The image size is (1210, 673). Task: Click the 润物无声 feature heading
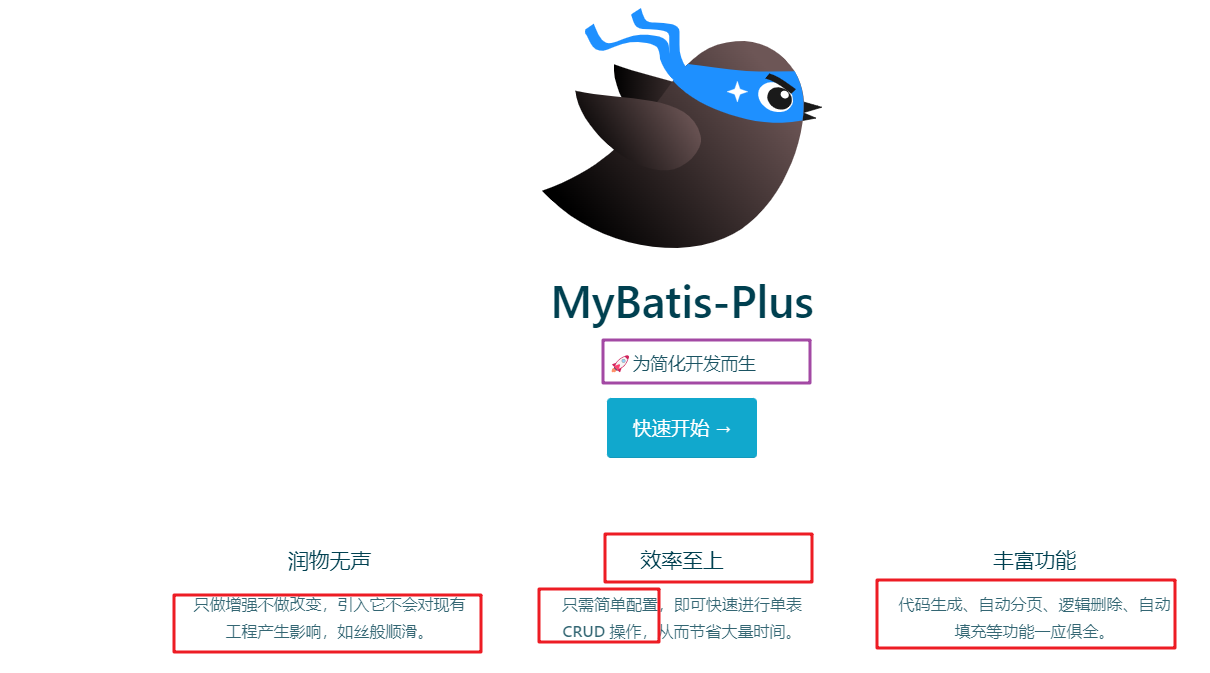329,560
